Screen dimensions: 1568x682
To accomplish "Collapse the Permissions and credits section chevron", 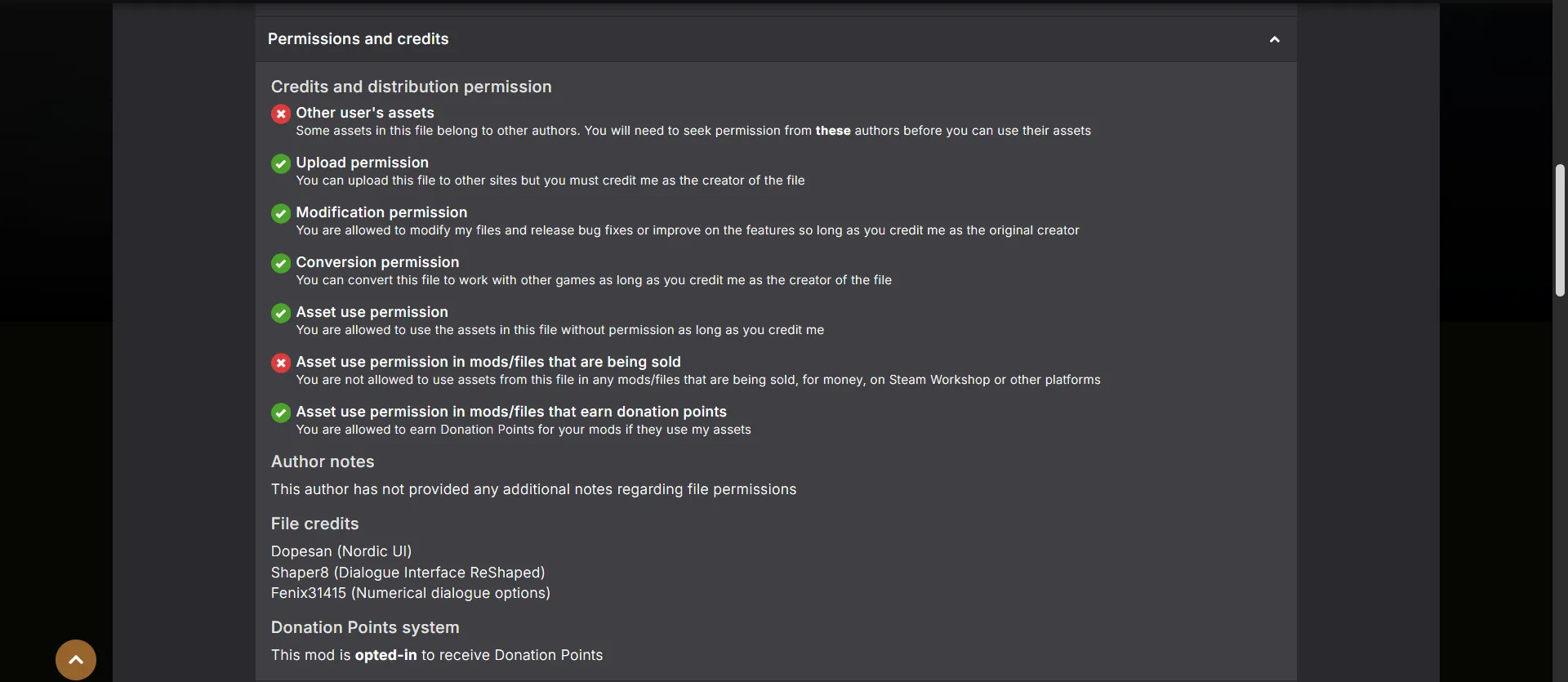I will tap(1274, 39).
